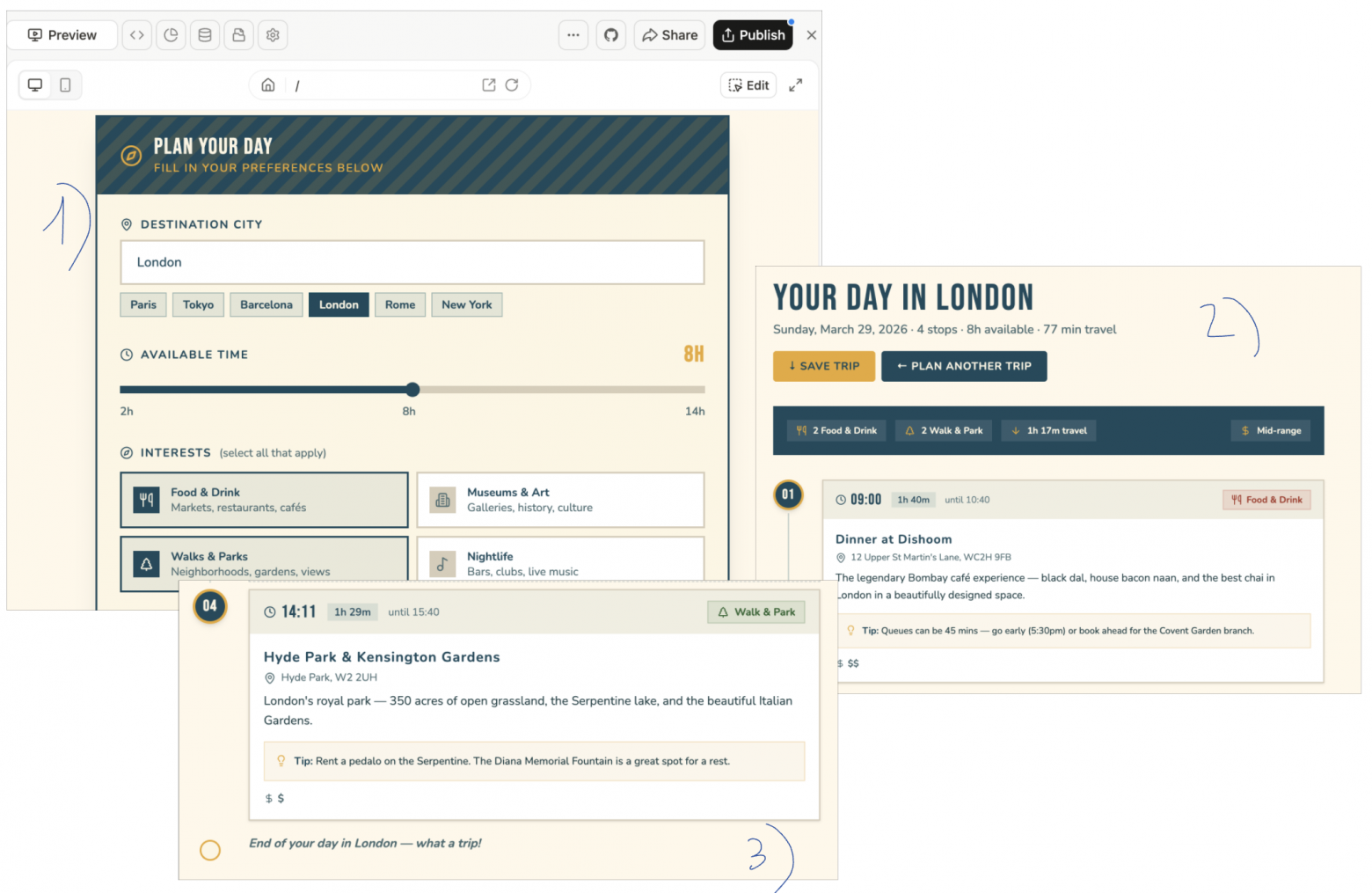
Task: Click Plan Another Trip button
Action: click(964, 366)
